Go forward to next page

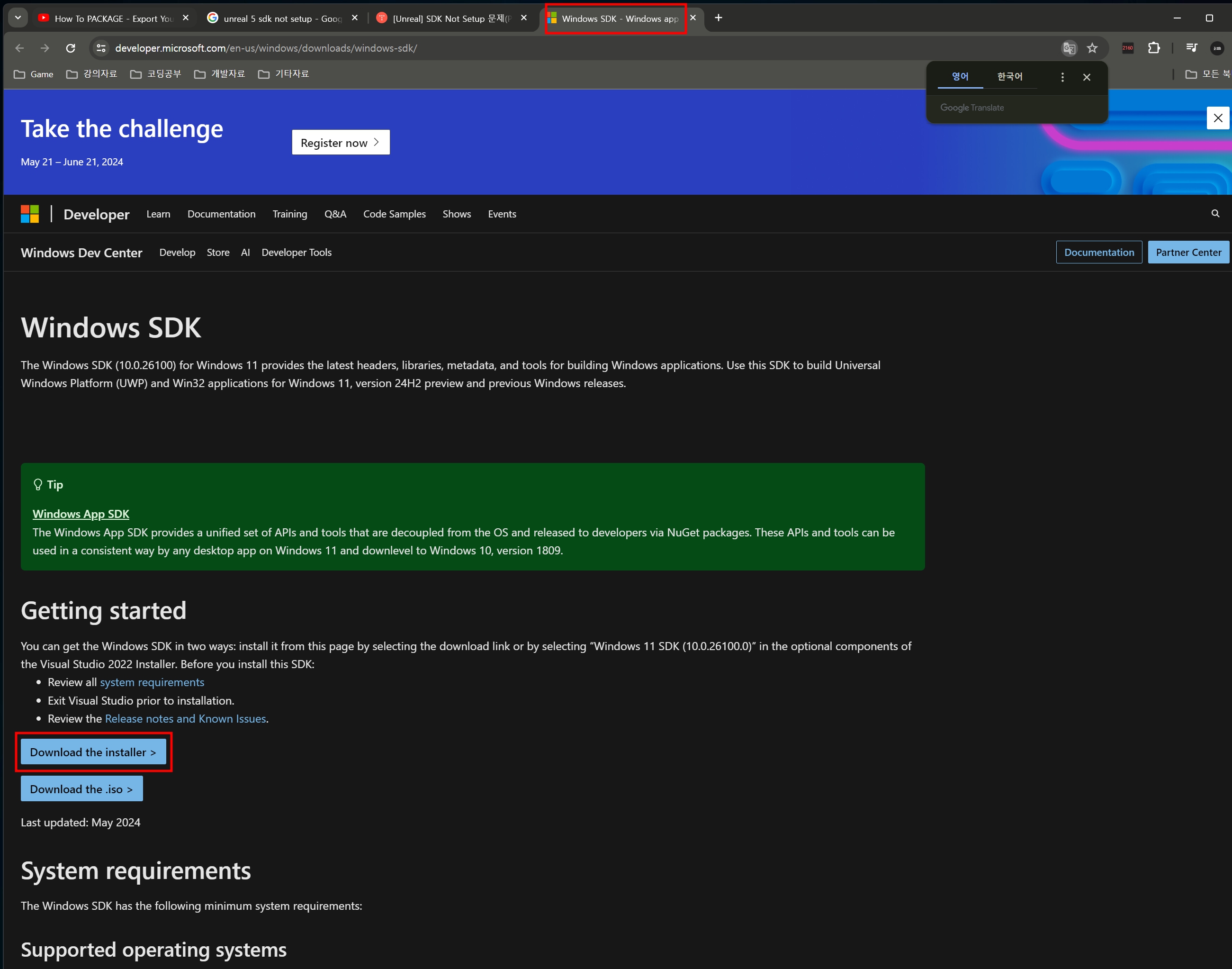[45, 48]
